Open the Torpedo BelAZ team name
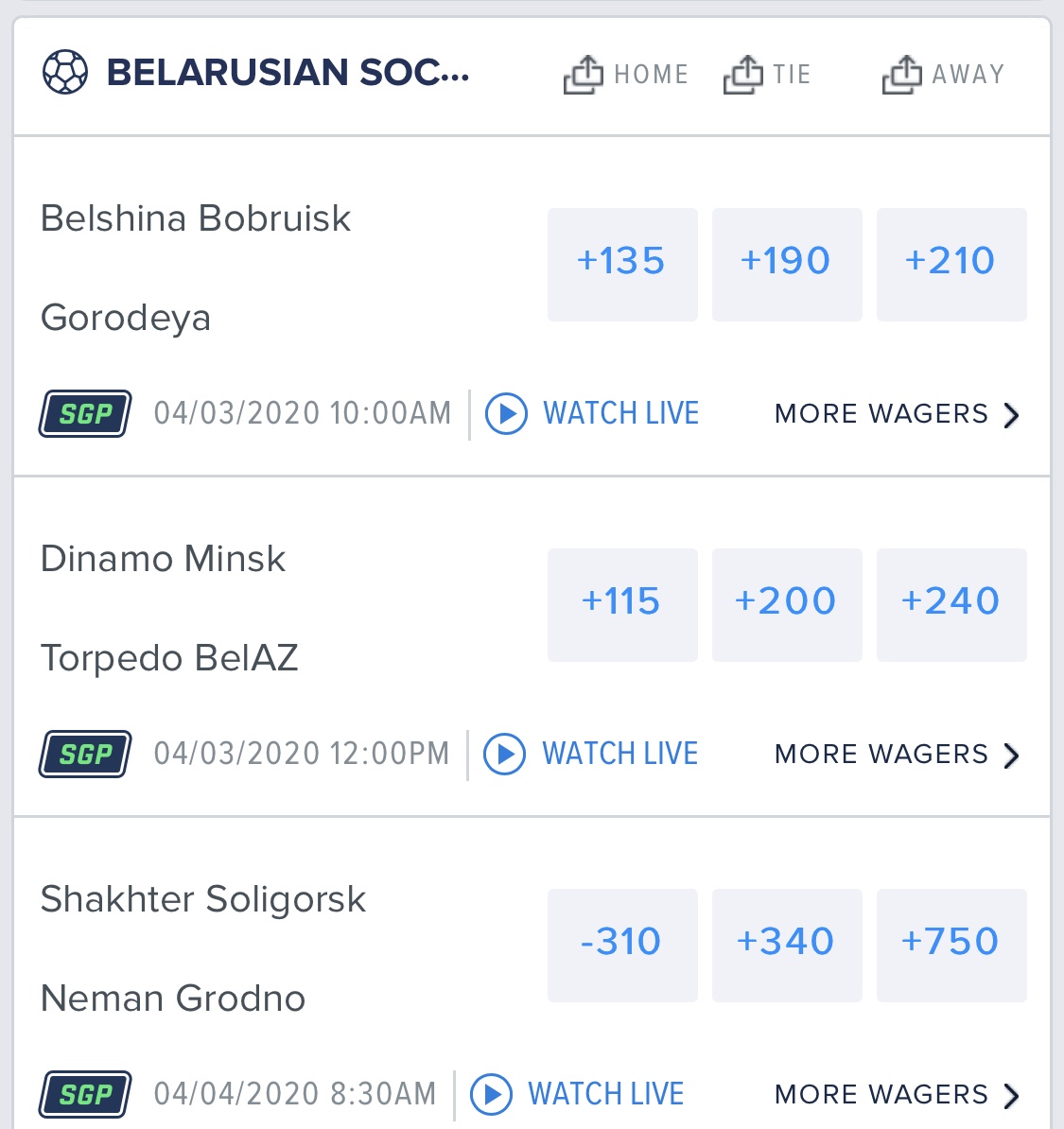This screenshot has width=1064, height=1129. click(169, 658)
